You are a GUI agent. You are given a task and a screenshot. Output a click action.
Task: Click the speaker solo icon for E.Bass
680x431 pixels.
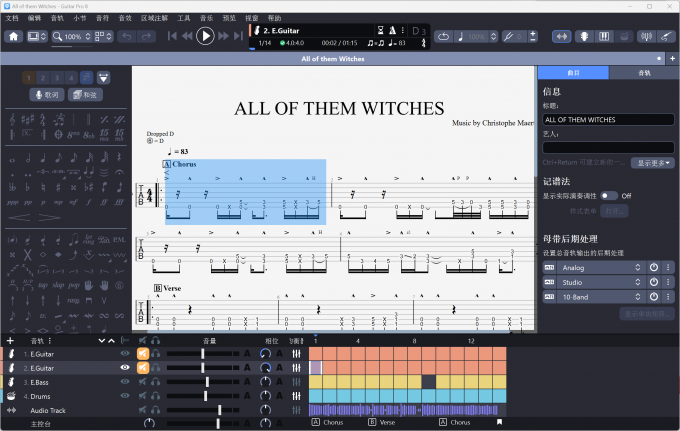point(143,382)
